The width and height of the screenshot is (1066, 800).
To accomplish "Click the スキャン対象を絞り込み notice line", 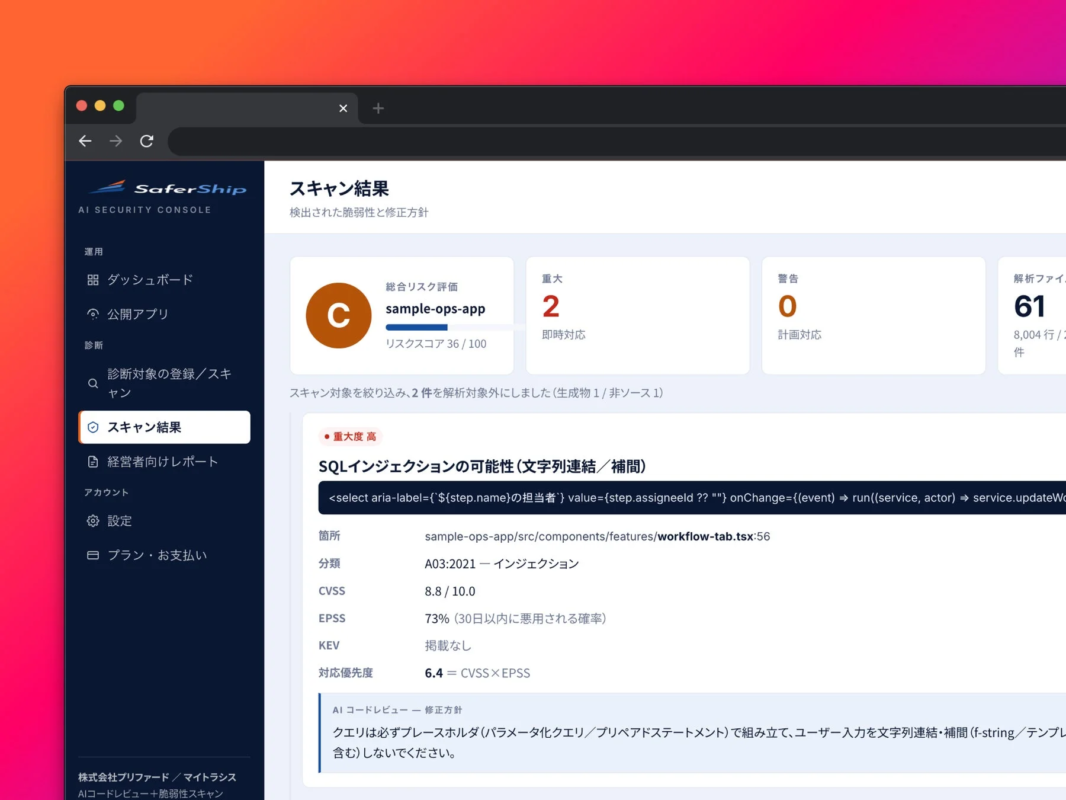I will point(477,393).
